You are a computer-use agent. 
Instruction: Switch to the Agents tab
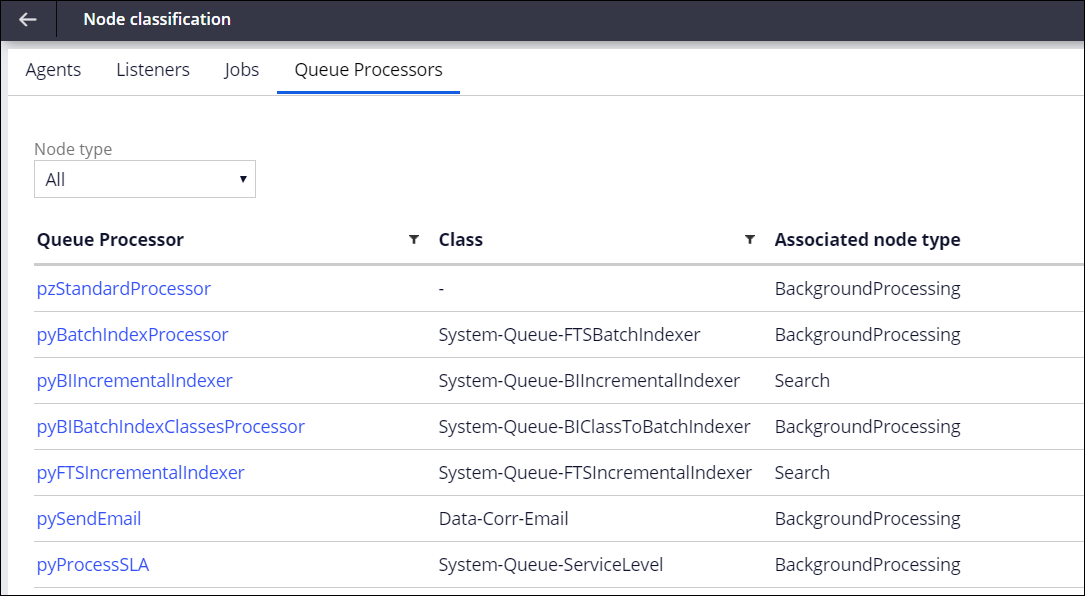click(53, 70)
